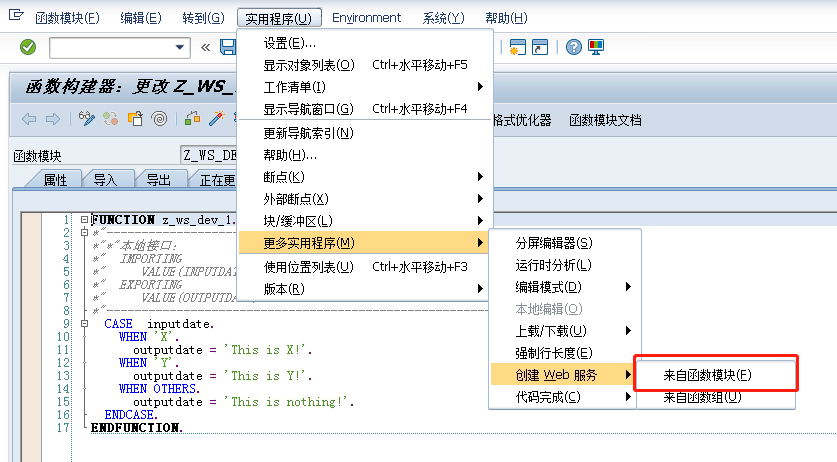This screenshot has width=837, height=462.
Task: Select 显示导航窗口(G) menu item
Action: (365, 109)
